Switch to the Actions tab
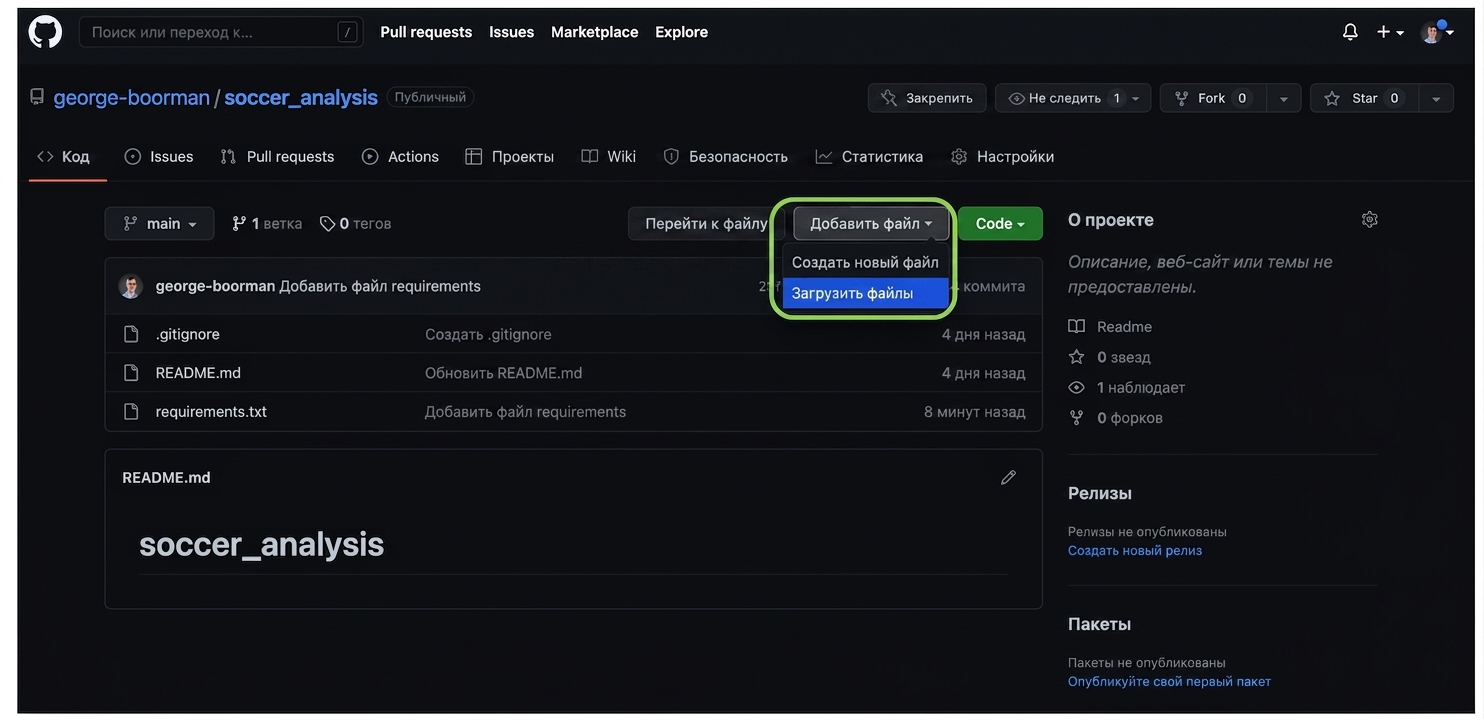 pos(400,156)
